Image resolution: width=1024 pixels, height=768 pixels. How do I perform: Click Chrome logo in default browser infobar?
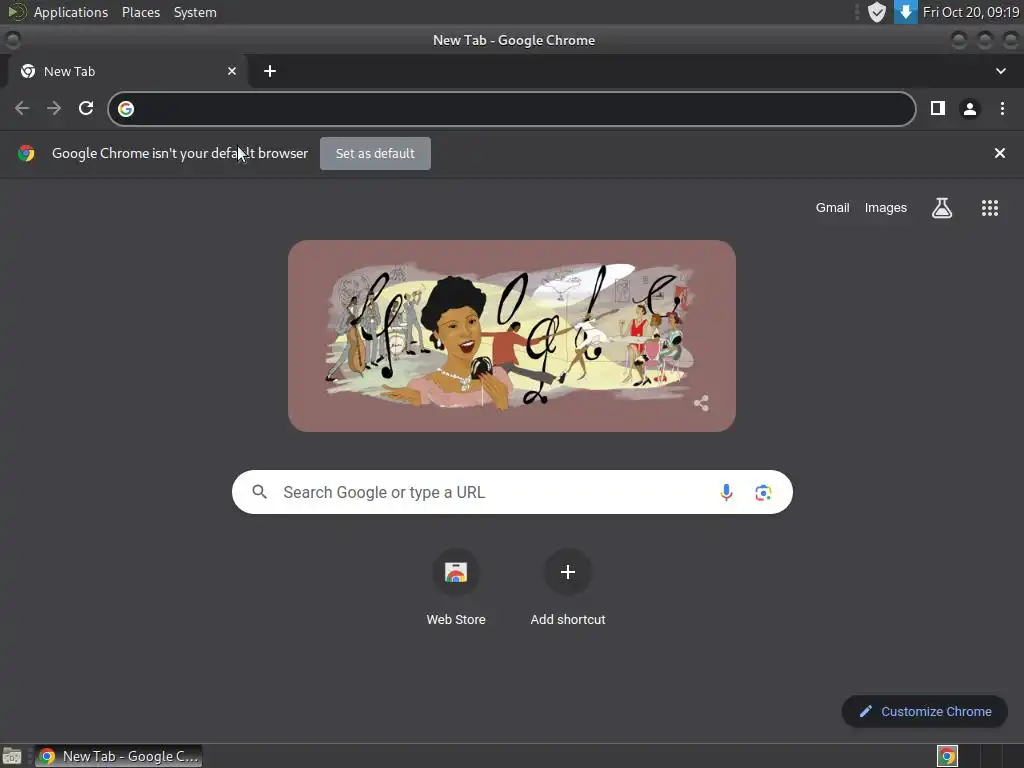point(26,153)
